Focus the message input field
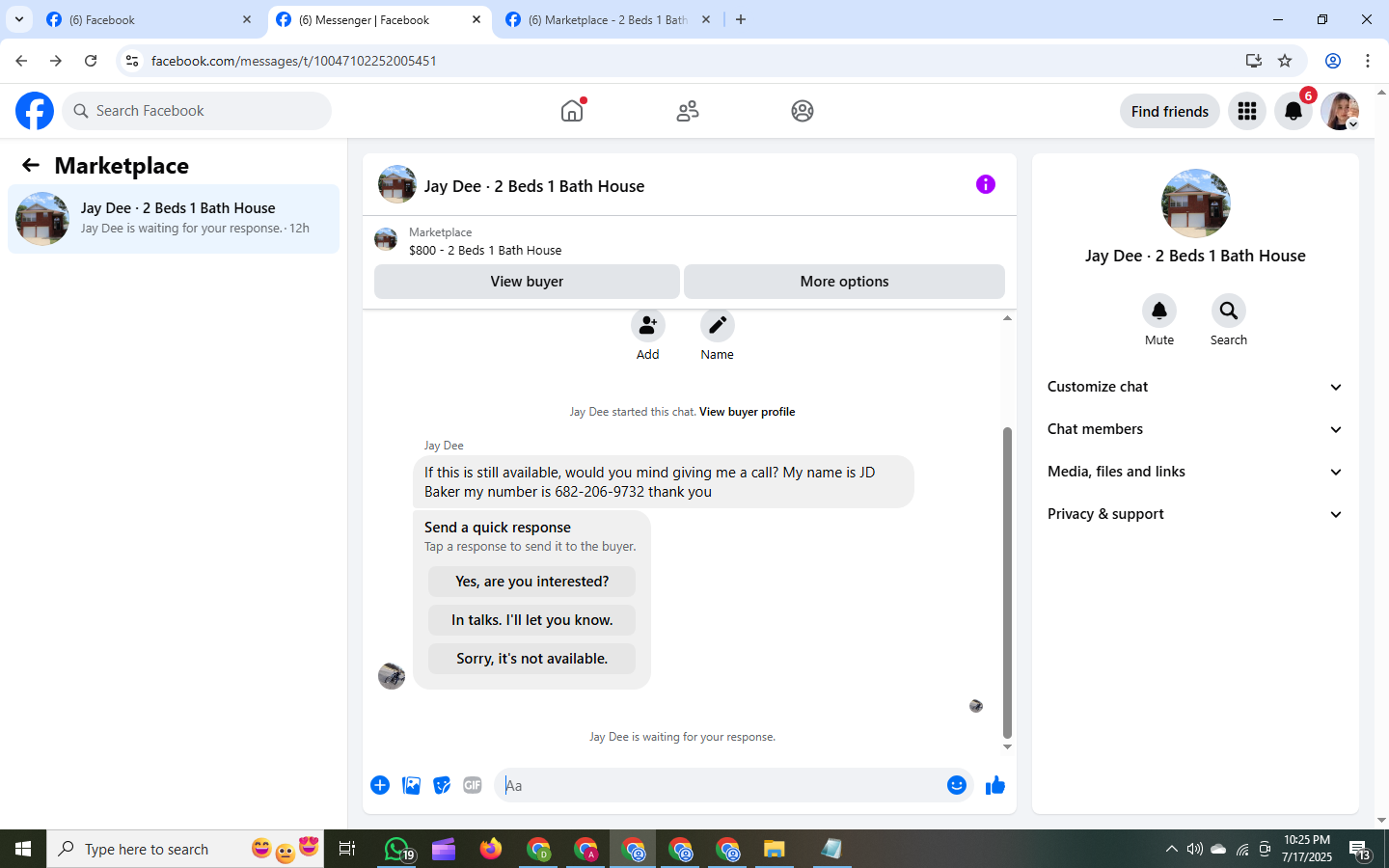This screenshot has width=1389, height=868. (720, 785)
